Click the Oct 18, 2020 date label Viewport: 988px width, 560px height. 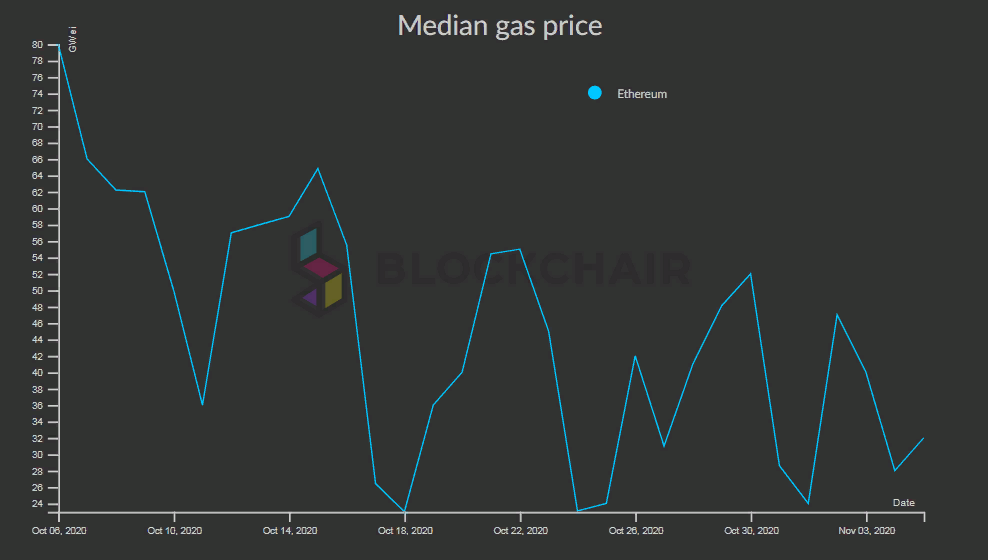[x=405, y=531]
